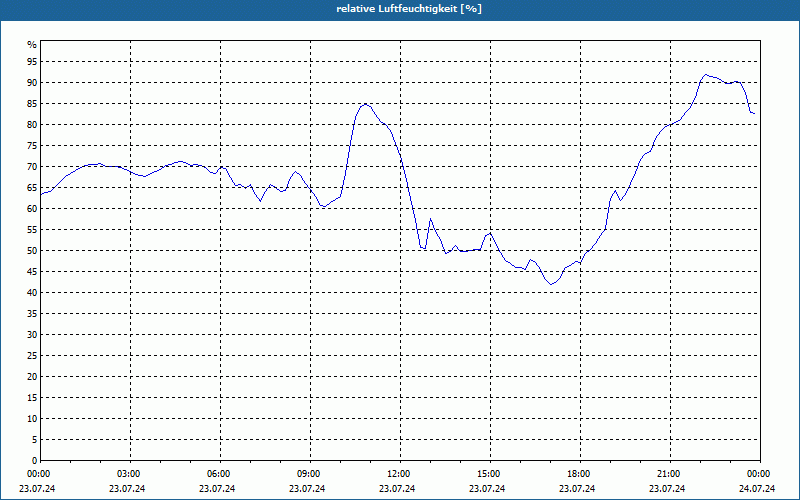Select the y-axis value 65
Viewport: 800px width, 500px height.
tap(32, 188)
